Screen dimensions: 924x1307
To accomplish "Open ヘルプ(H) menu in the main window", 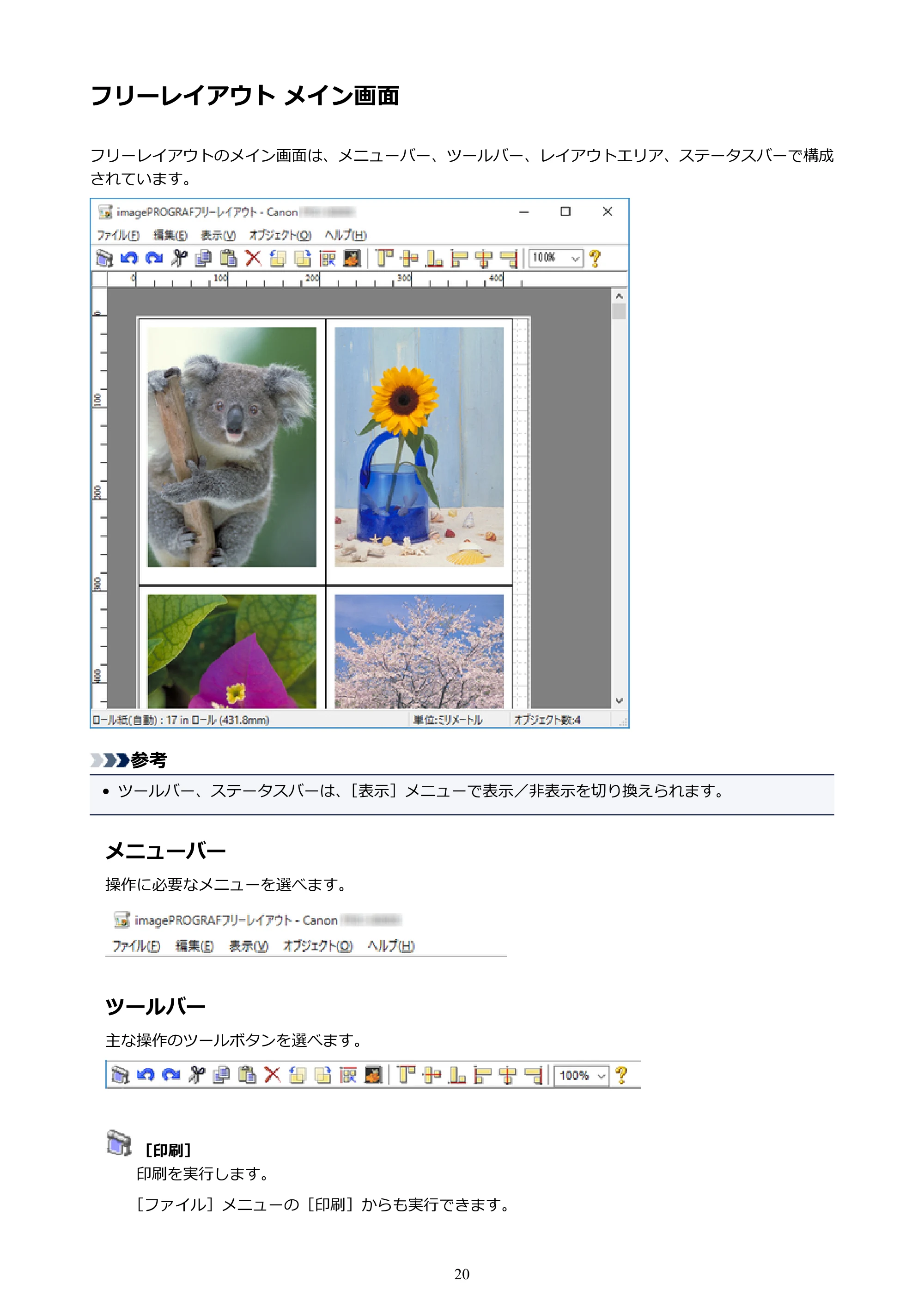I will (346, 235).
